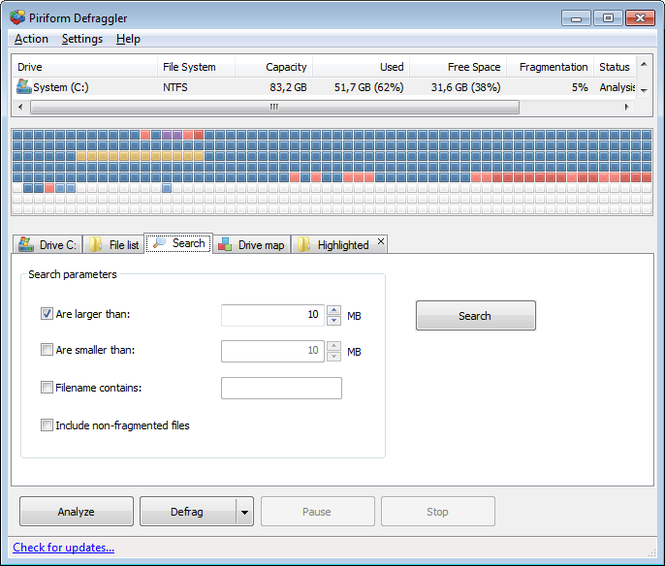The width and height of the screenshot is (665, 566).
Task: Open the Help menu
Action: [x=128, y=39]
